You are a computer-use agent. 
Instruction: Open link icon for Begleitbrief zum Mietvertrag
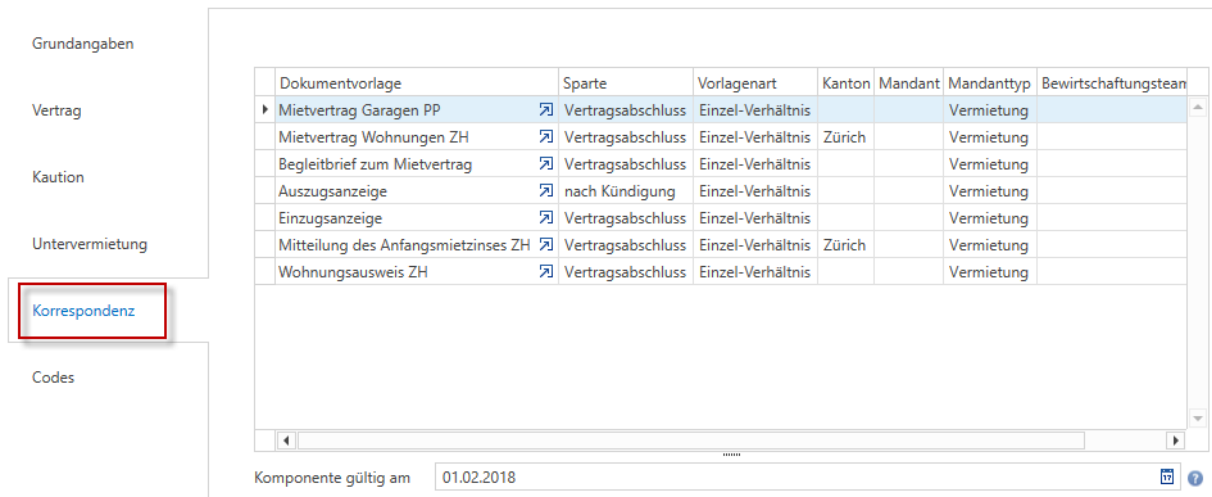point(545,164)
